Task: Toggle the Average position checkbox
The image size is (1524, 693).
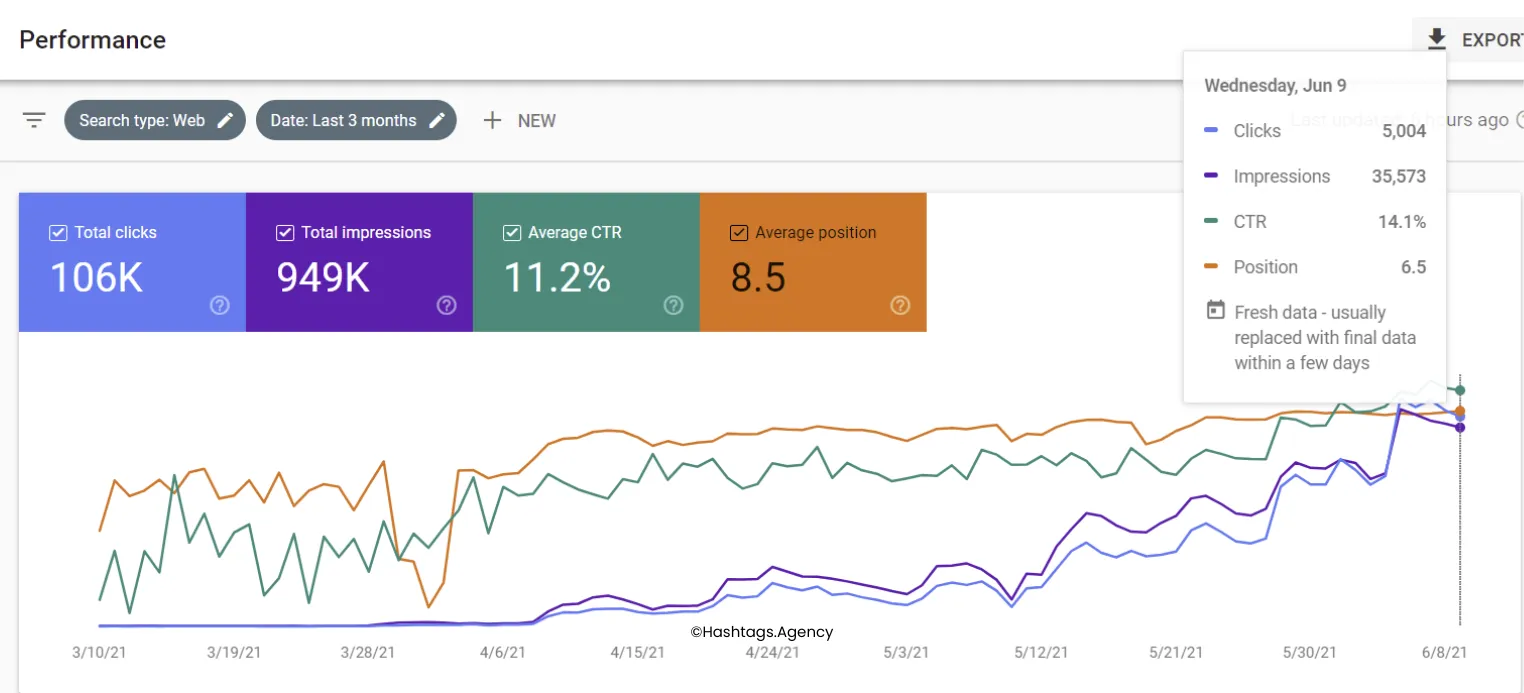Action: (739, 233)
